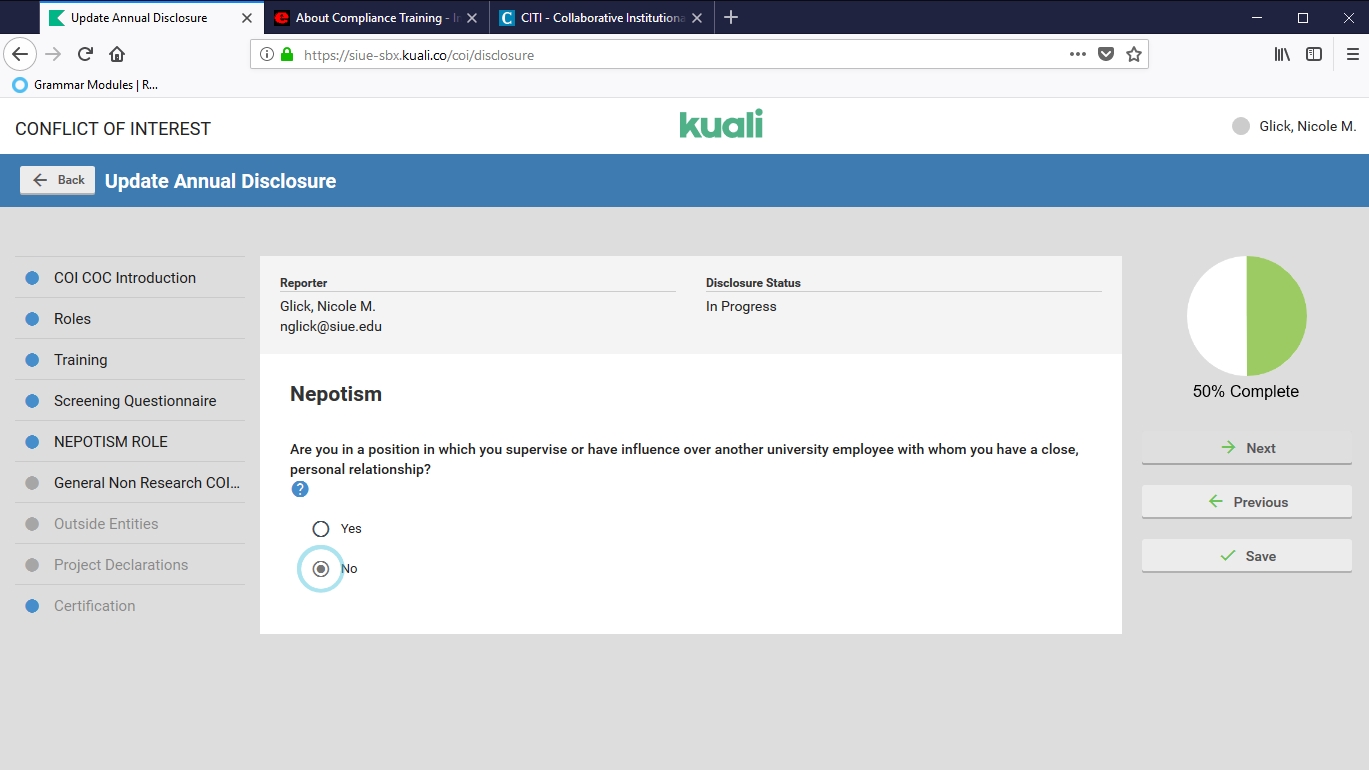Open the Library icon in toolbar
Image resolution: width=1369 pixels, height=770 pixels.
[x=1282, y=54]
